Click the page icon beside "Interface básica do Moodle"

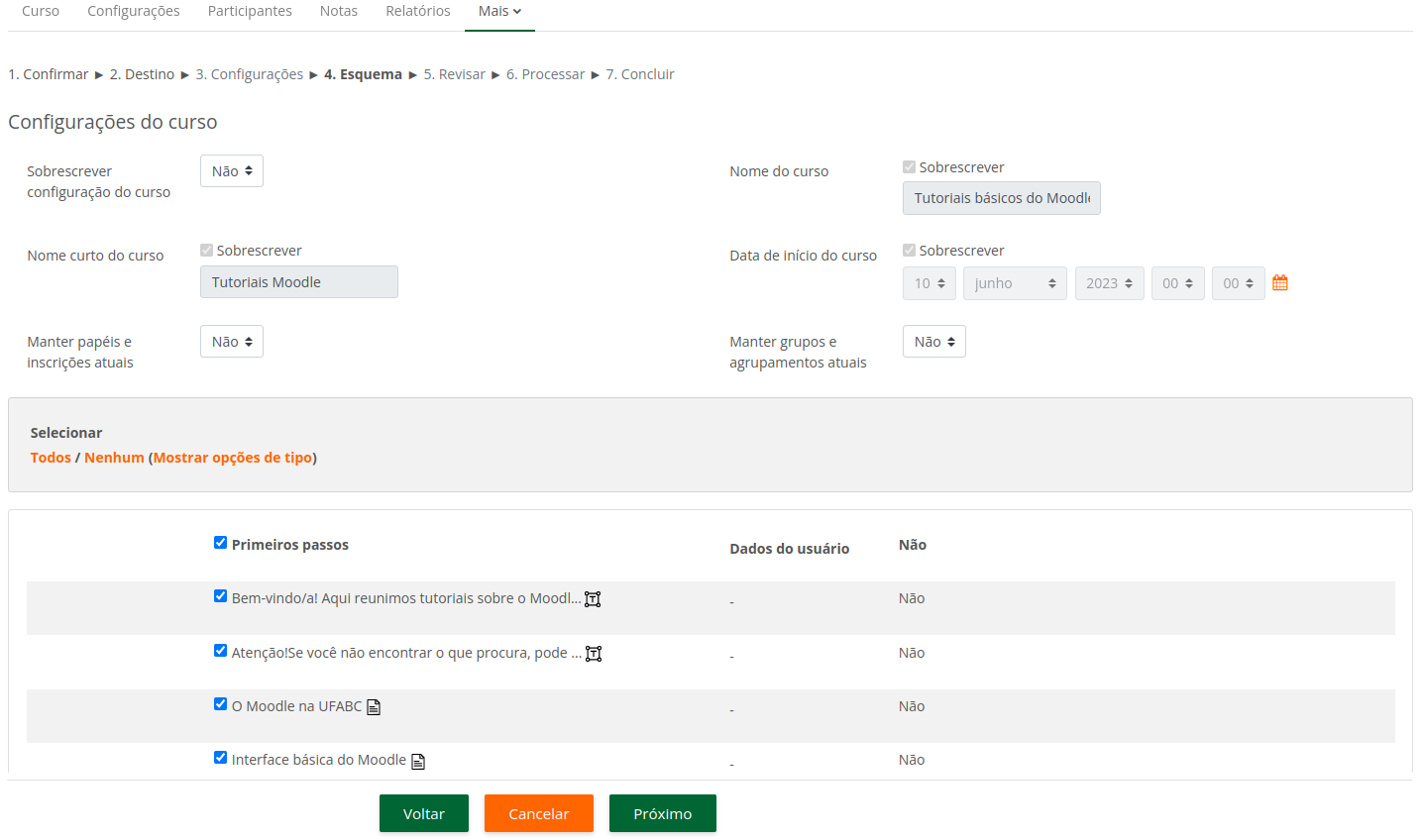coord(417,761)
